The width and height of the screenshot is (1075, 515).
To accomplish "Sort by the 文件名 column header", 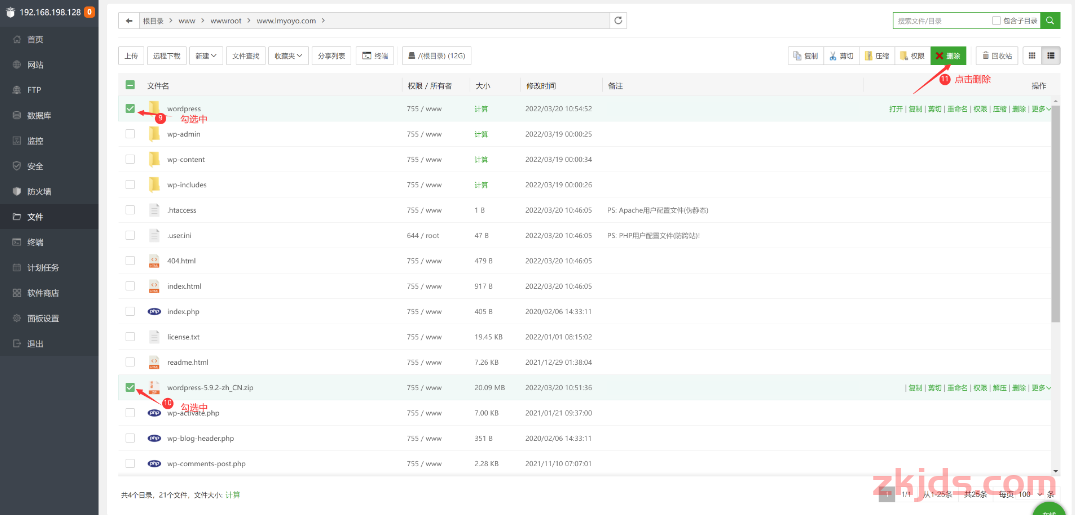I will click(x=158, y=86).
